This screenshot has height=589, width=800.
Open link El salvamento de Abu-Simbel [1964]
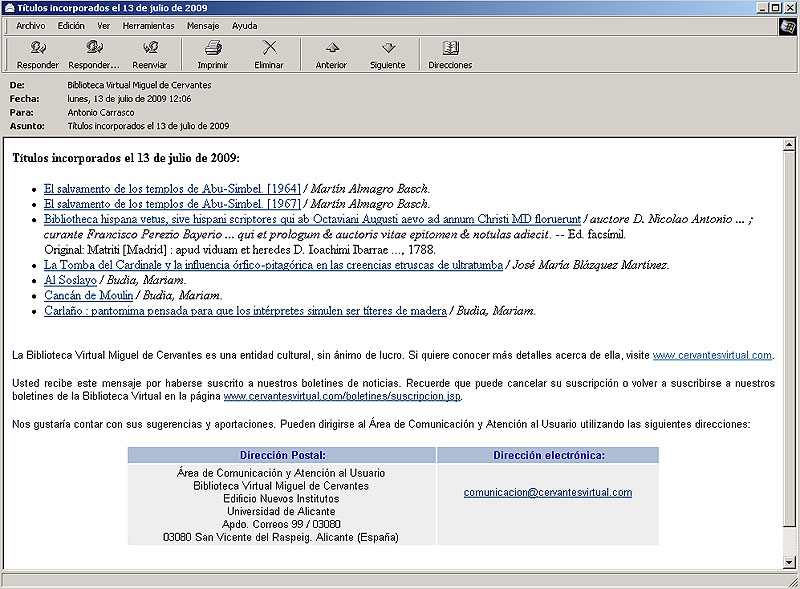pos(172,189)
